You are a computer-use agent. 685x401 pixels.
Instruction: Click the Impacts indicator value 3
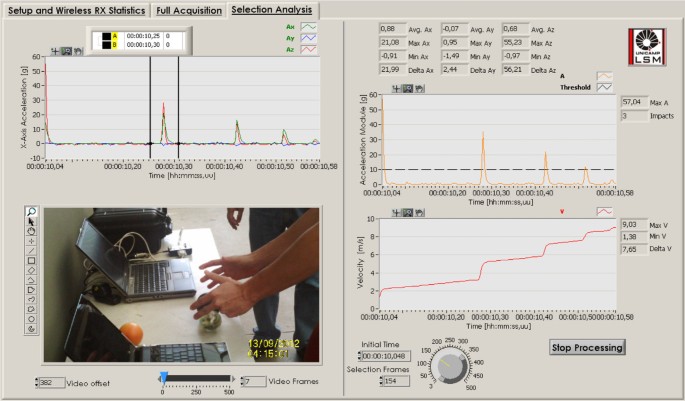pyautogui.click(x=634, y=116)
